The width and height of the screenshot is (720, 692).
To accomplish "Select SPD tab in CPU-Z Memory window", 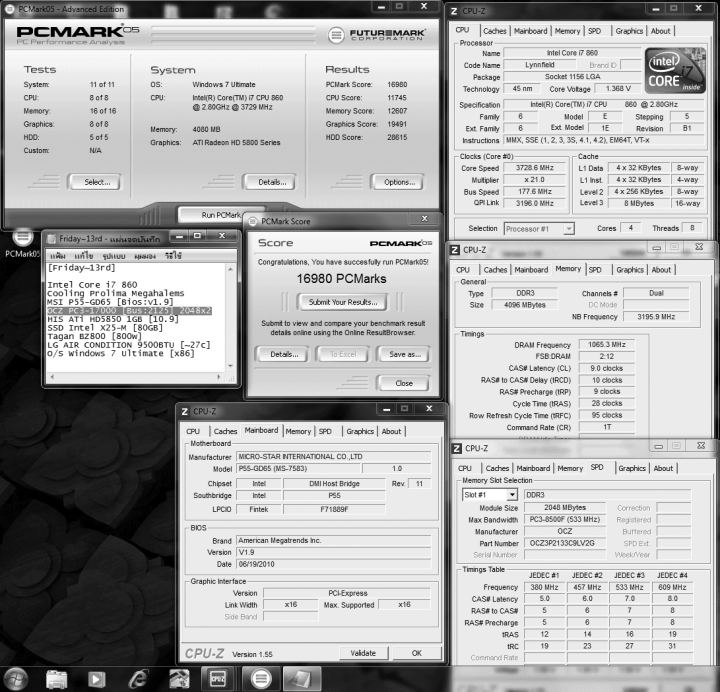I will coord(595,270).
